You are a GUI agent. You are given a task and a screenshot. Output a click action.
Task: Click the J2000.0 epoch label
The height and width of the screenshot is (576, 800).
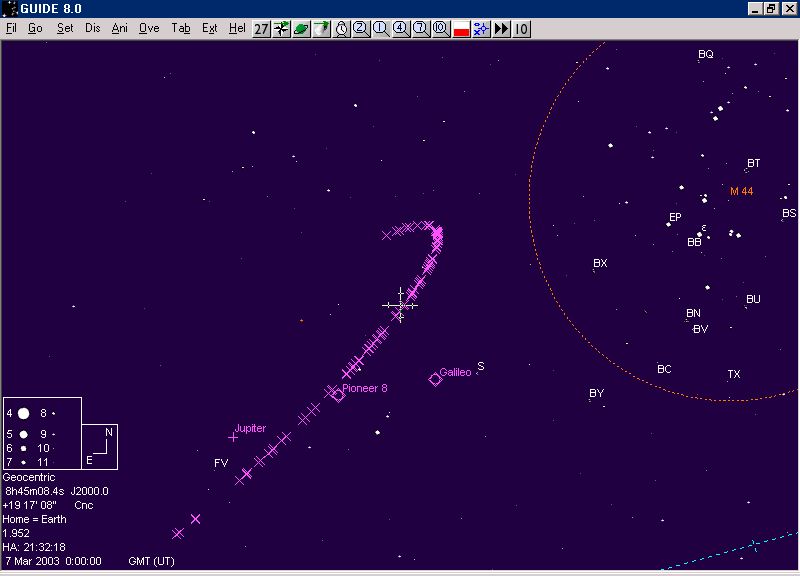coord(89,491)
